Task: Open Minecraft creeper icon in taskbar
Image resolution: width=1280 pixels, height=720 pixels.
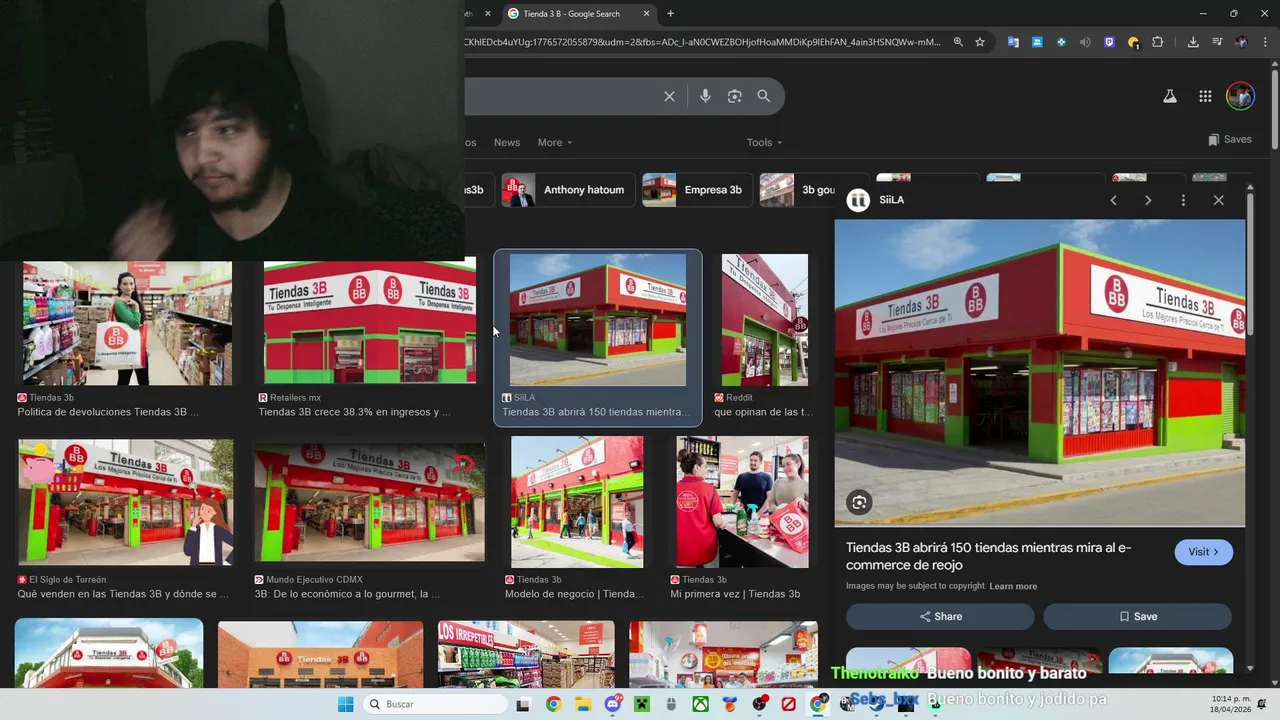Action: pyautogui.click(x=641, y=704)
